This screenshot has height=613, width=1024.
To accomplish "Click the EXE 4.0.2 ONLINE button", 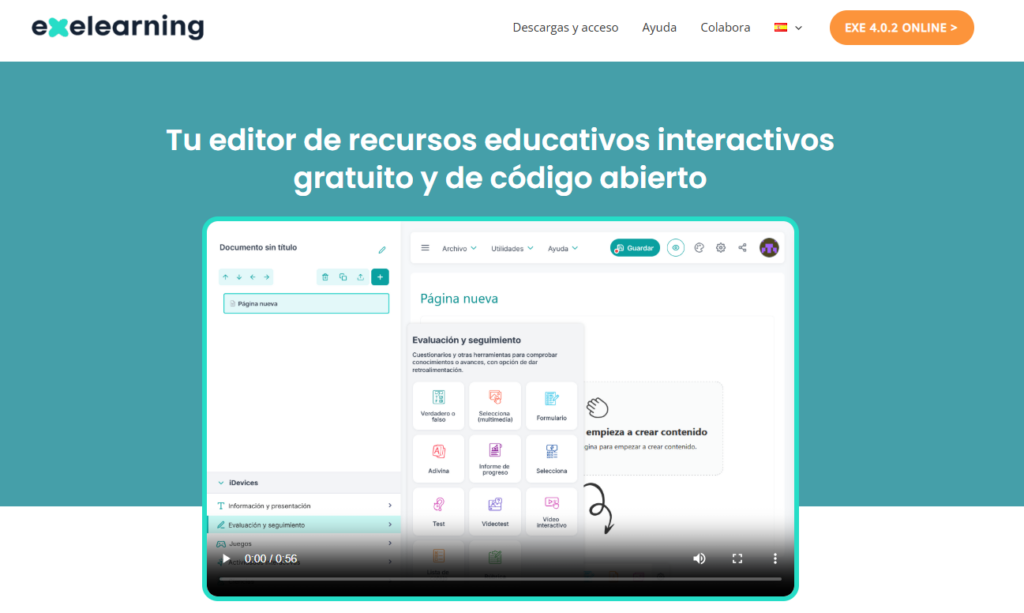I will click(x=901, y=27).
